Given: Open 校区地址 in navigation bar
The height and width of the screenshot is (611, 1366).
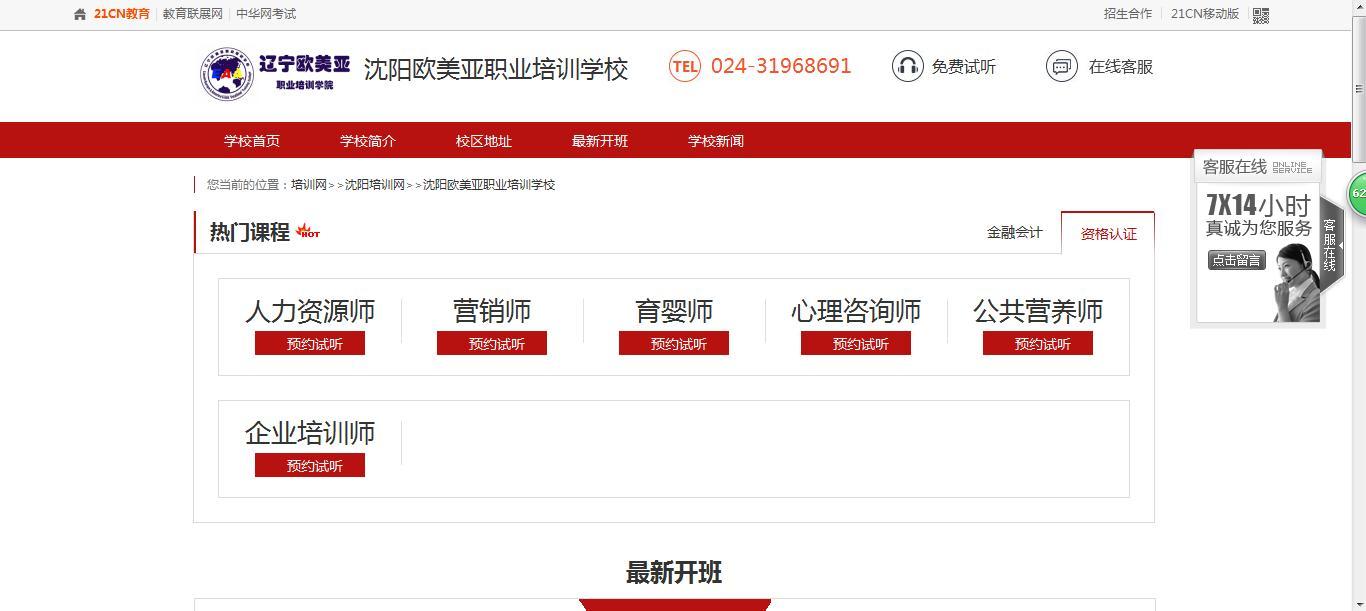Looking at the screenshot, I should pyautogui.click(x=484, y=141).
